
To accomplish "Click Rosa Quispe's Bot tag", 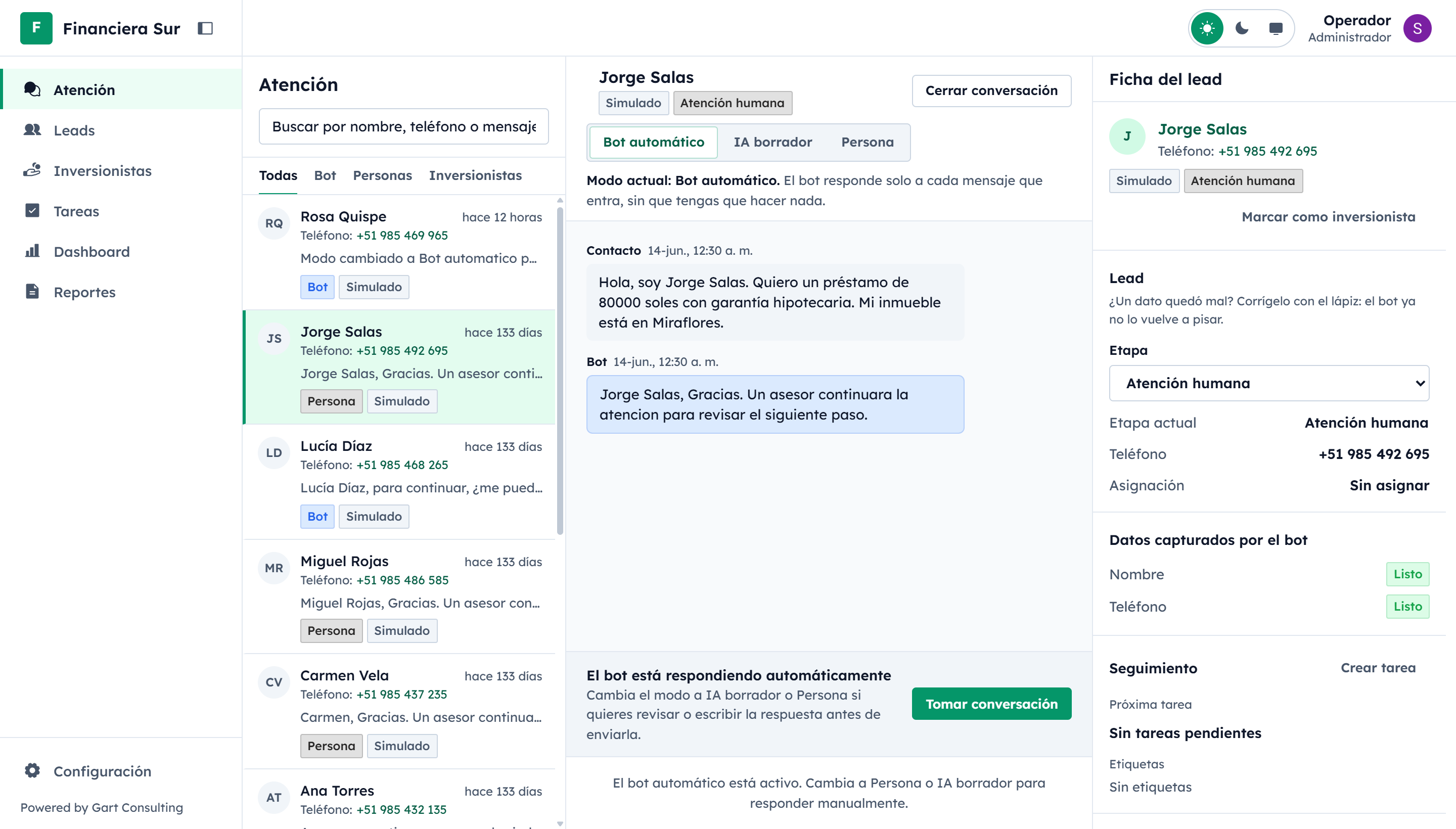I will (x=317, y=287).
